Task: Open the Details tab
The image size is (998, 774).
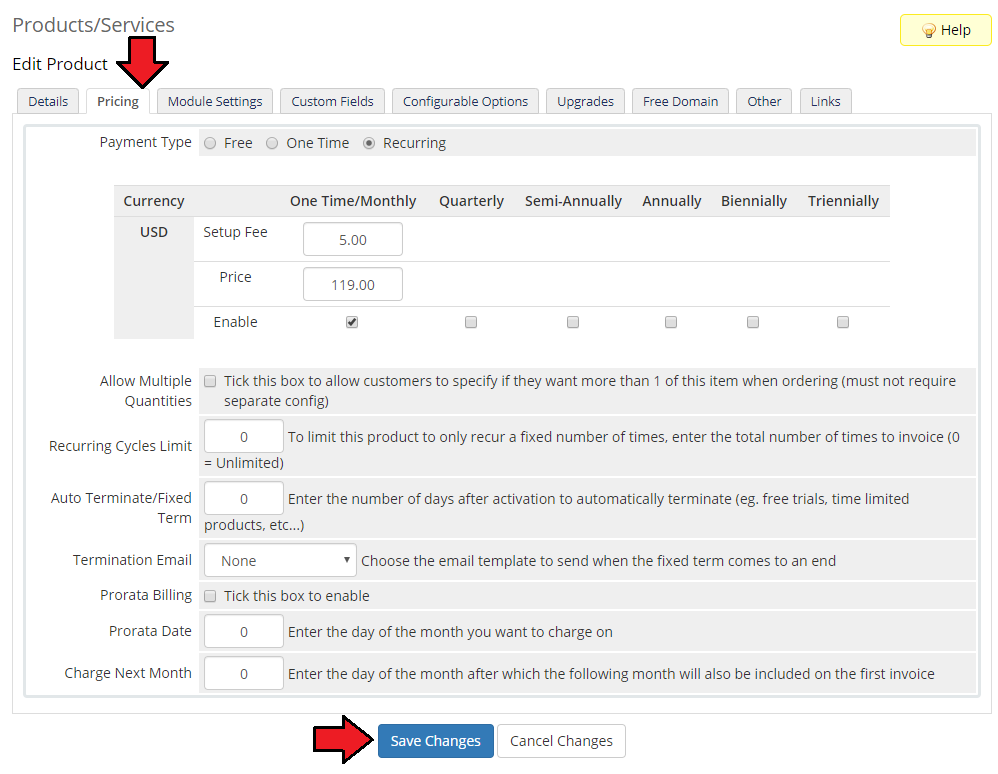Action: coord(48,101)
